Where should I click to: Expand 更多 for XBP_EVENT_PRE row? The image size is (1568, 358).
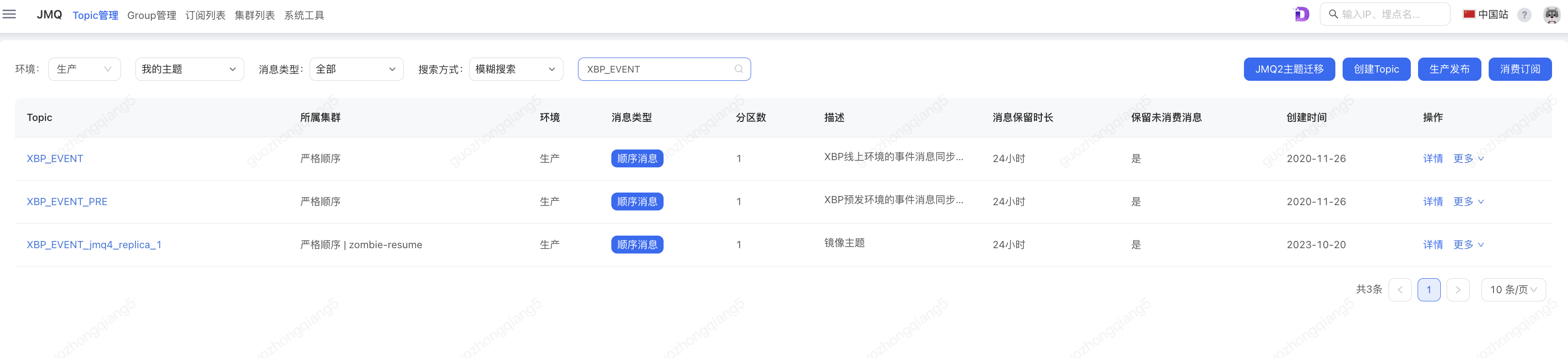pyautogui.click(x=1468, y=202)
